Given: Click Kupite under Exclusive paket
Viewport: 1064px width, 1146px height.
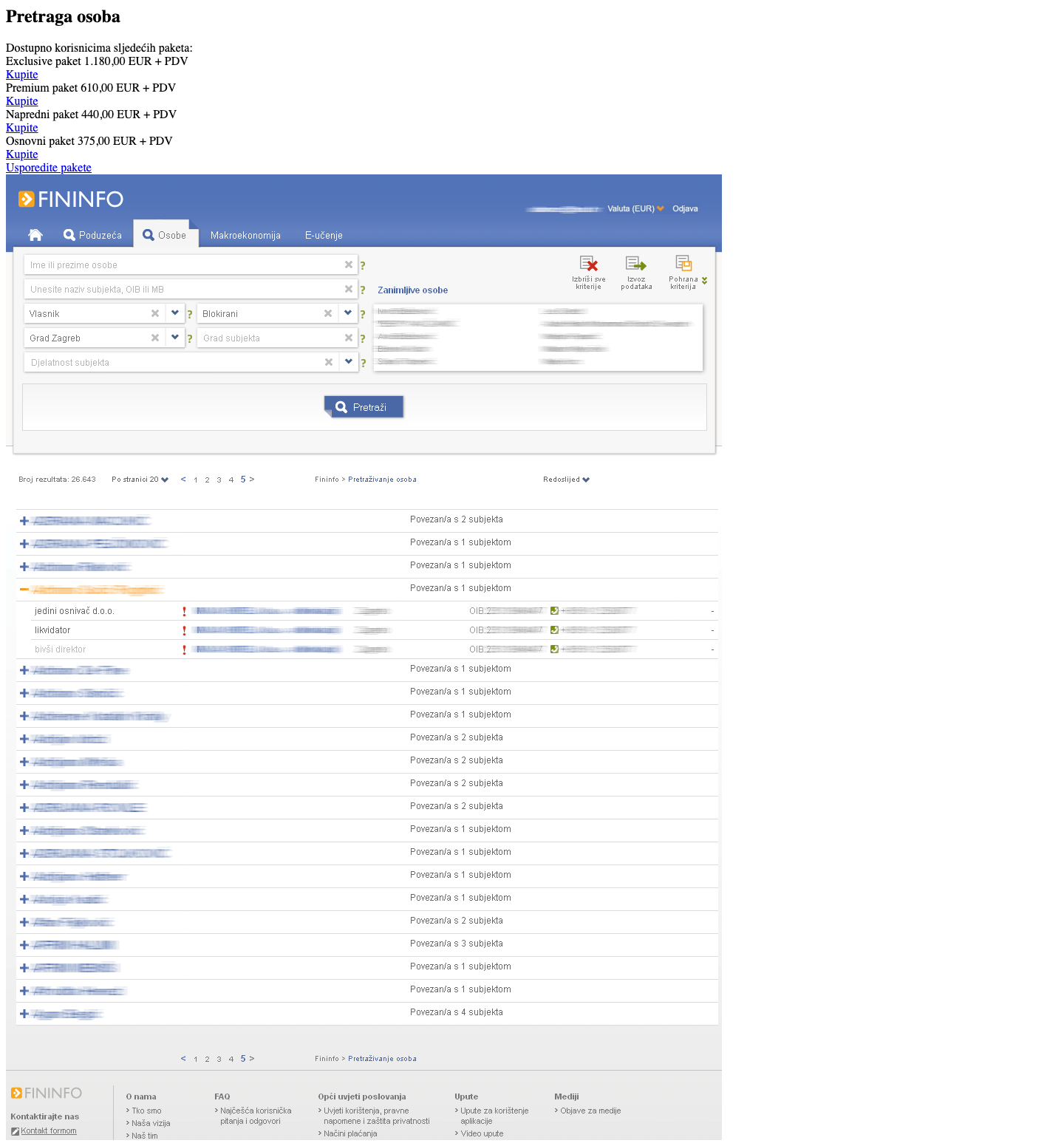Looking at the screenshot, I should pyautogui.click(x=22, y=75).
